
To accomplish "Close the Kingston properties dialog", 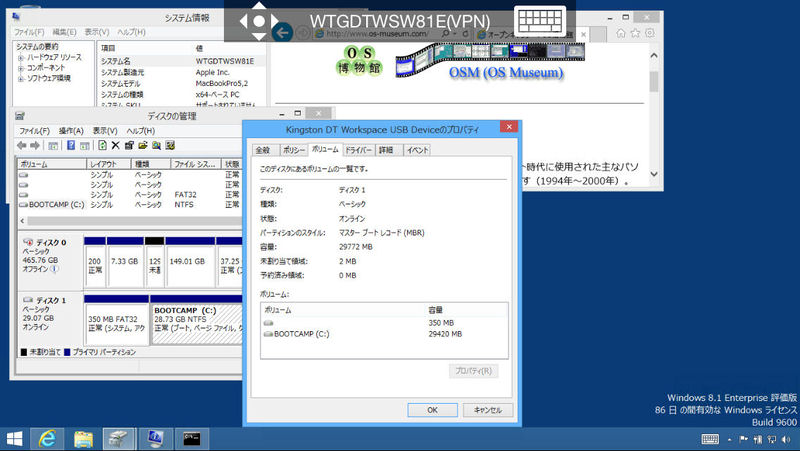I will click(509, 127).
